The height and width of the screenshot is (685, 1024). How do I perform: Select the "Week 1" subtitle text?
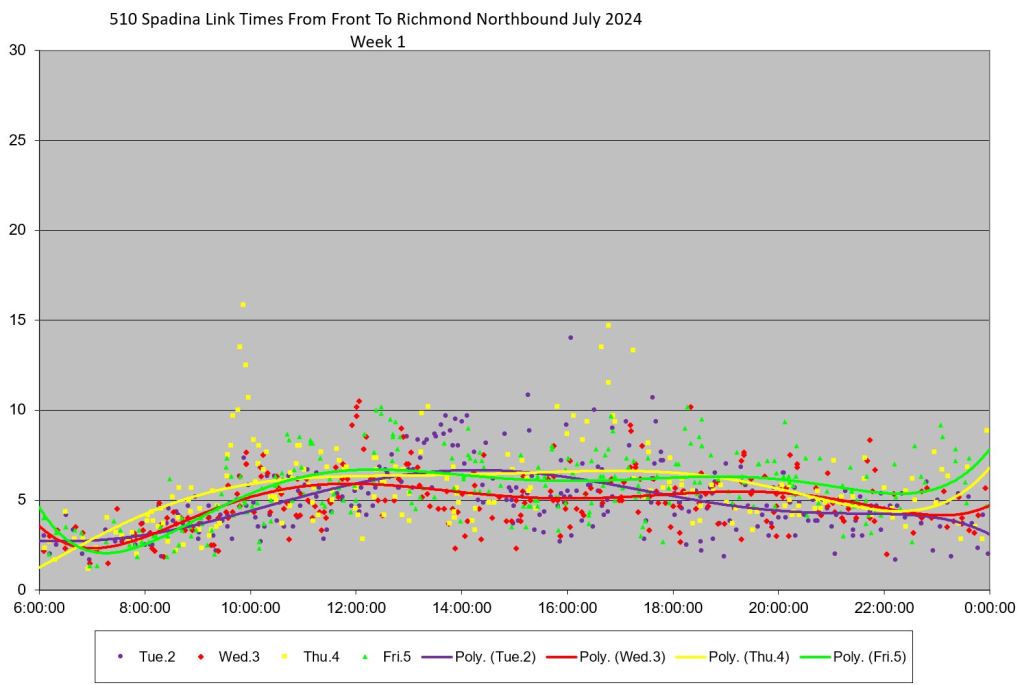tap(377, 41)
